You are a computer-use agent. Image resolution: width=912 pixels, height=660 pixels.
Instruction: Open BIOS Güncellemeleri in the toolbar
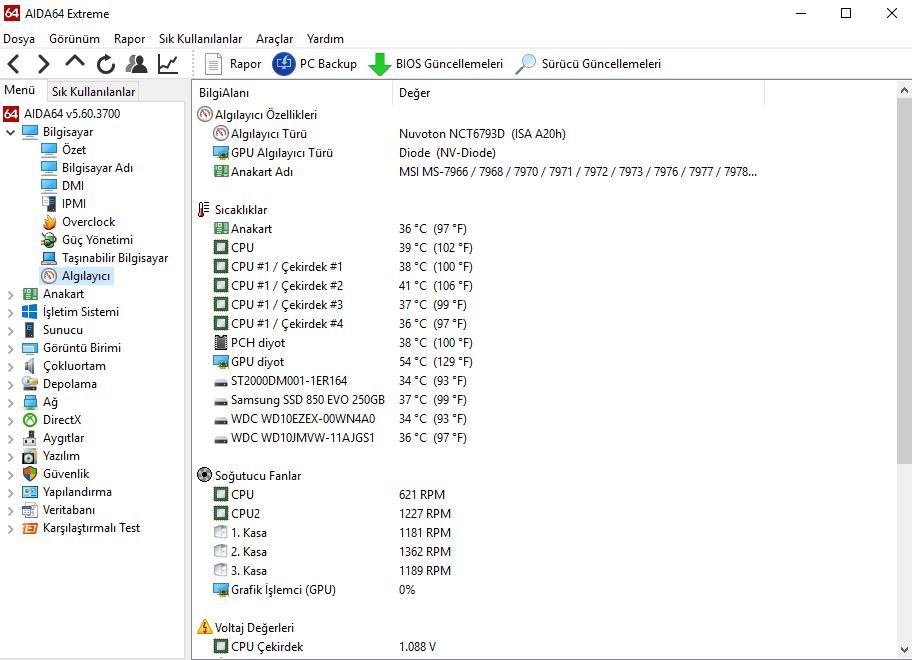[x=436, y=64]
